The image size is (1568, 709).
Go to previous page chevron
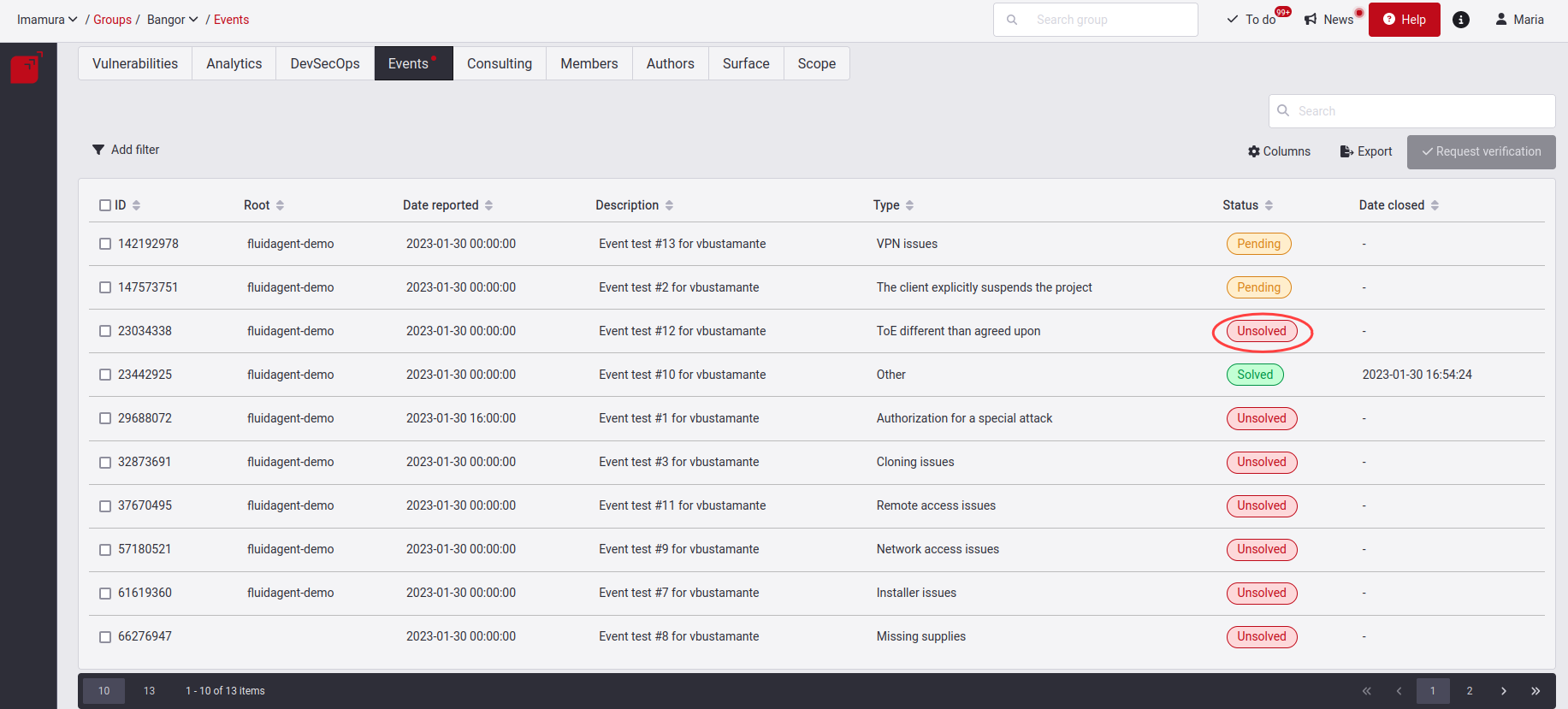click(1399, 691)
